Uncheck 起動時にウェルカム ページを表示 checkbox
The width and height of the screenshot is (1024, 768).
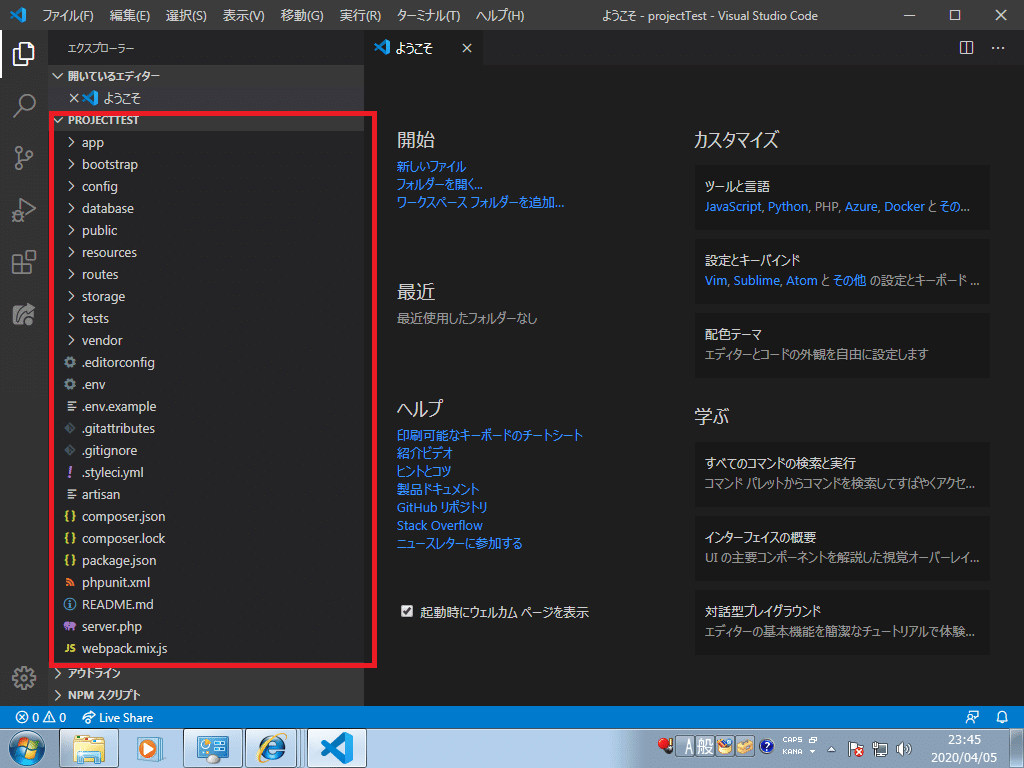click(407, 611)
